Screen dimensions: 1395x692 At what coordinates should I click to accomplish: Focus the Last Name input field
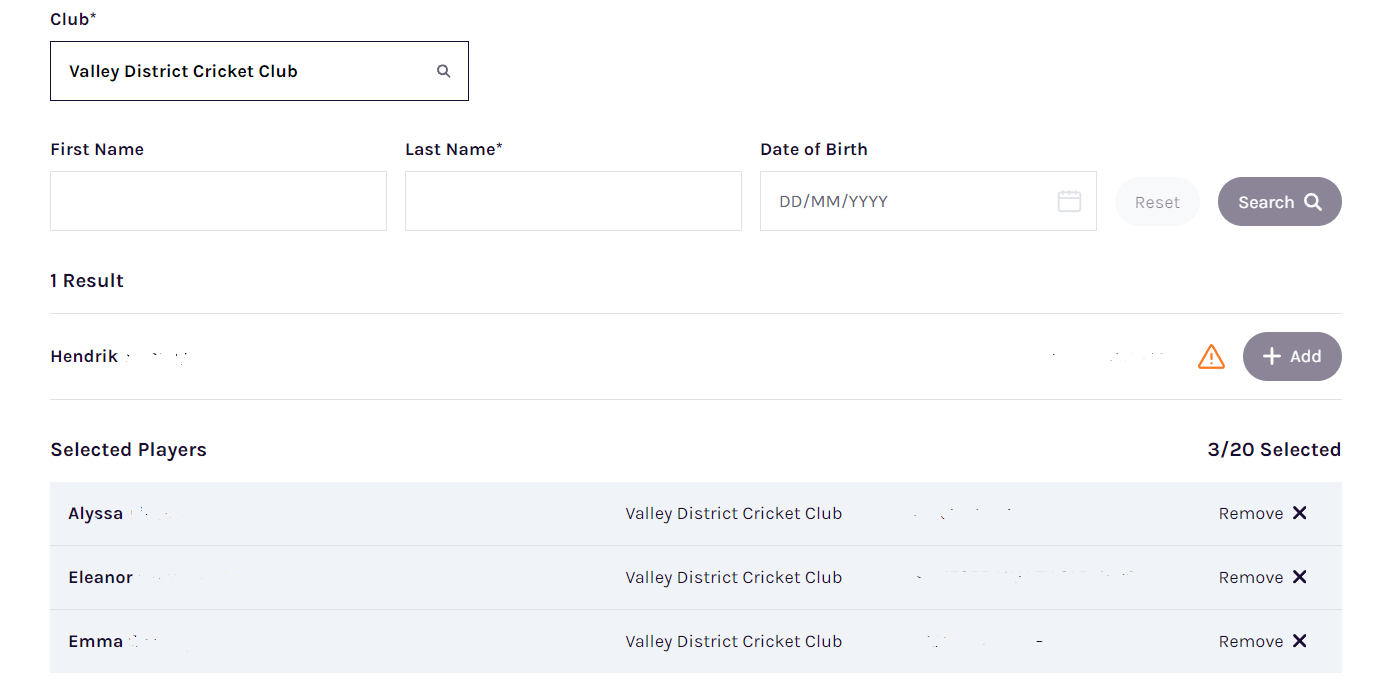pyautogui.click(x=573, y=201)
